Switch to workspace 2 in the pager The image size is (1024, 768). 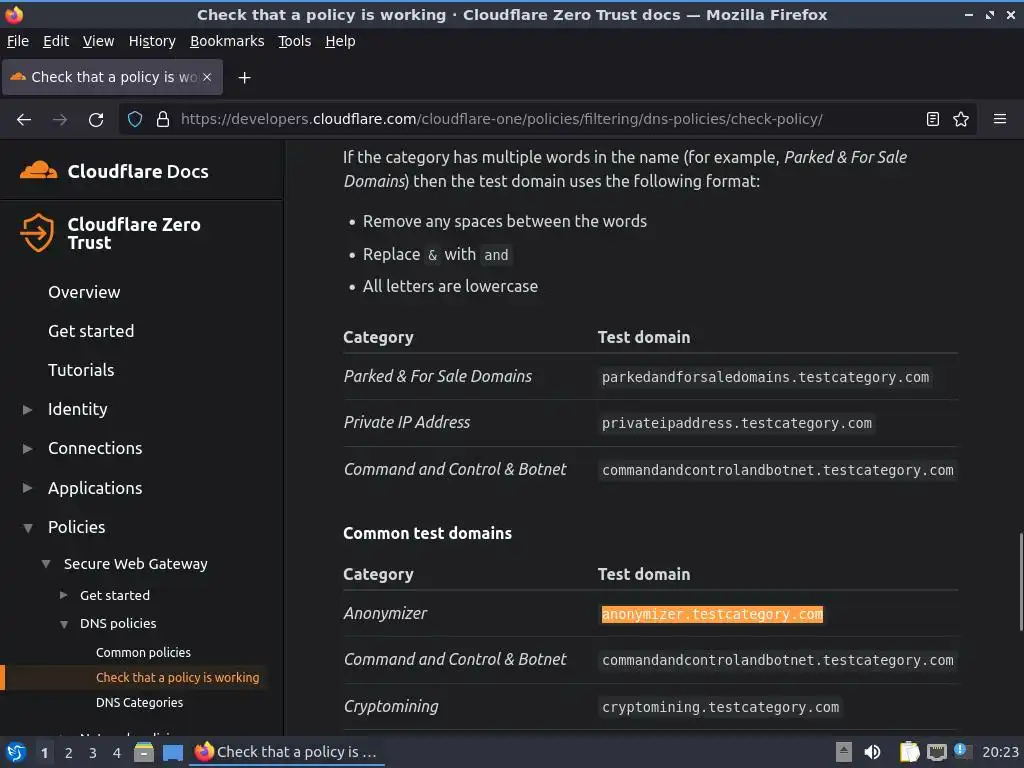point(69,753)
